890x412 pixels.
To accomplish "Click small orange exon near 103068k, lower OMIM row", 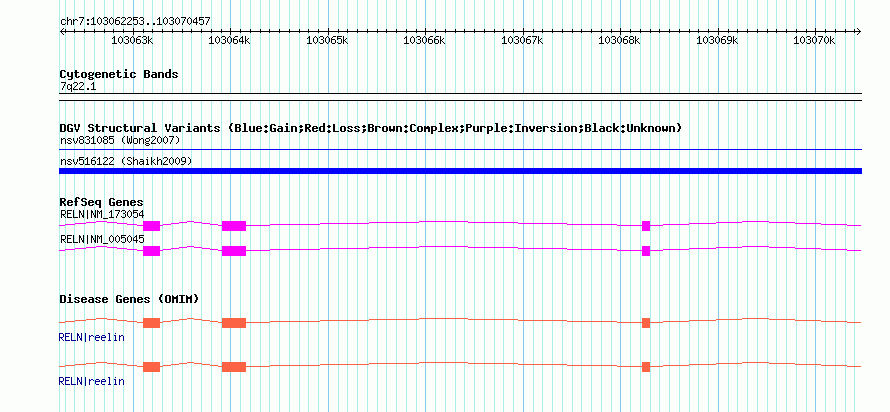I will (x=646, y=367).
